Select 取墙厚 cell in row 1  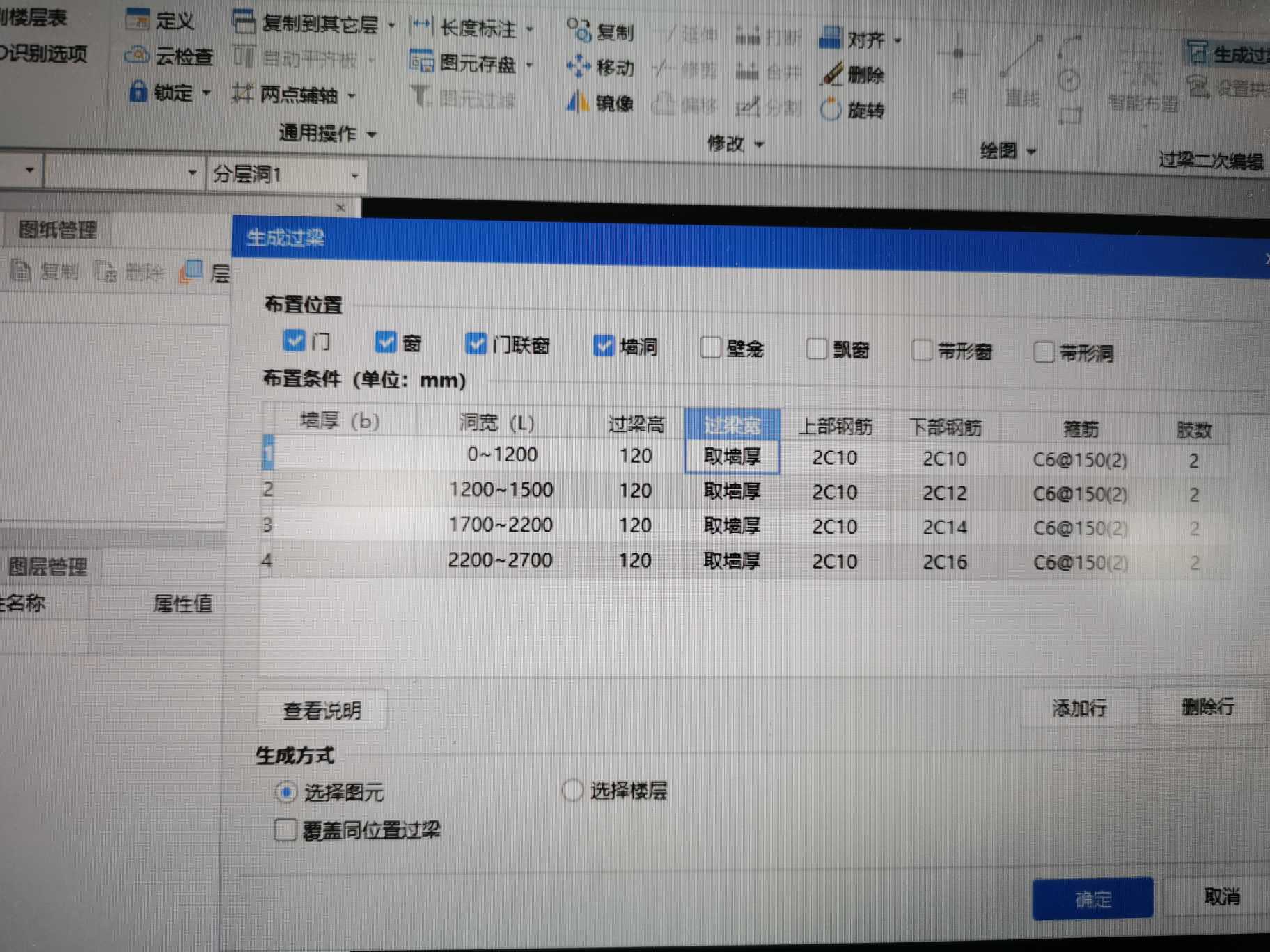732,457
